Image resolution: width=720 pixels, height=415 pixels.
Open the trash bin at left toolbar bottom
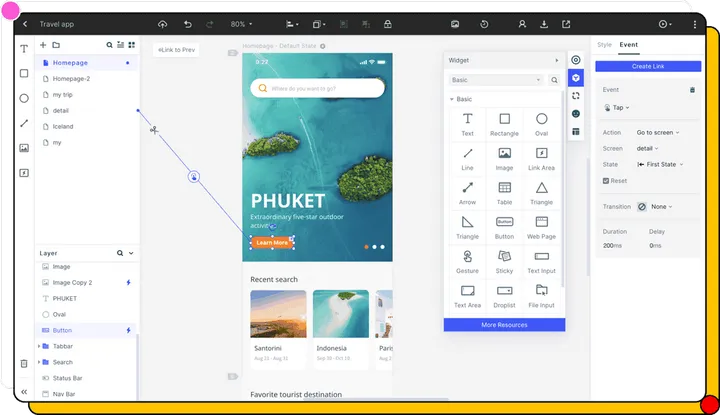coord(24,364)
